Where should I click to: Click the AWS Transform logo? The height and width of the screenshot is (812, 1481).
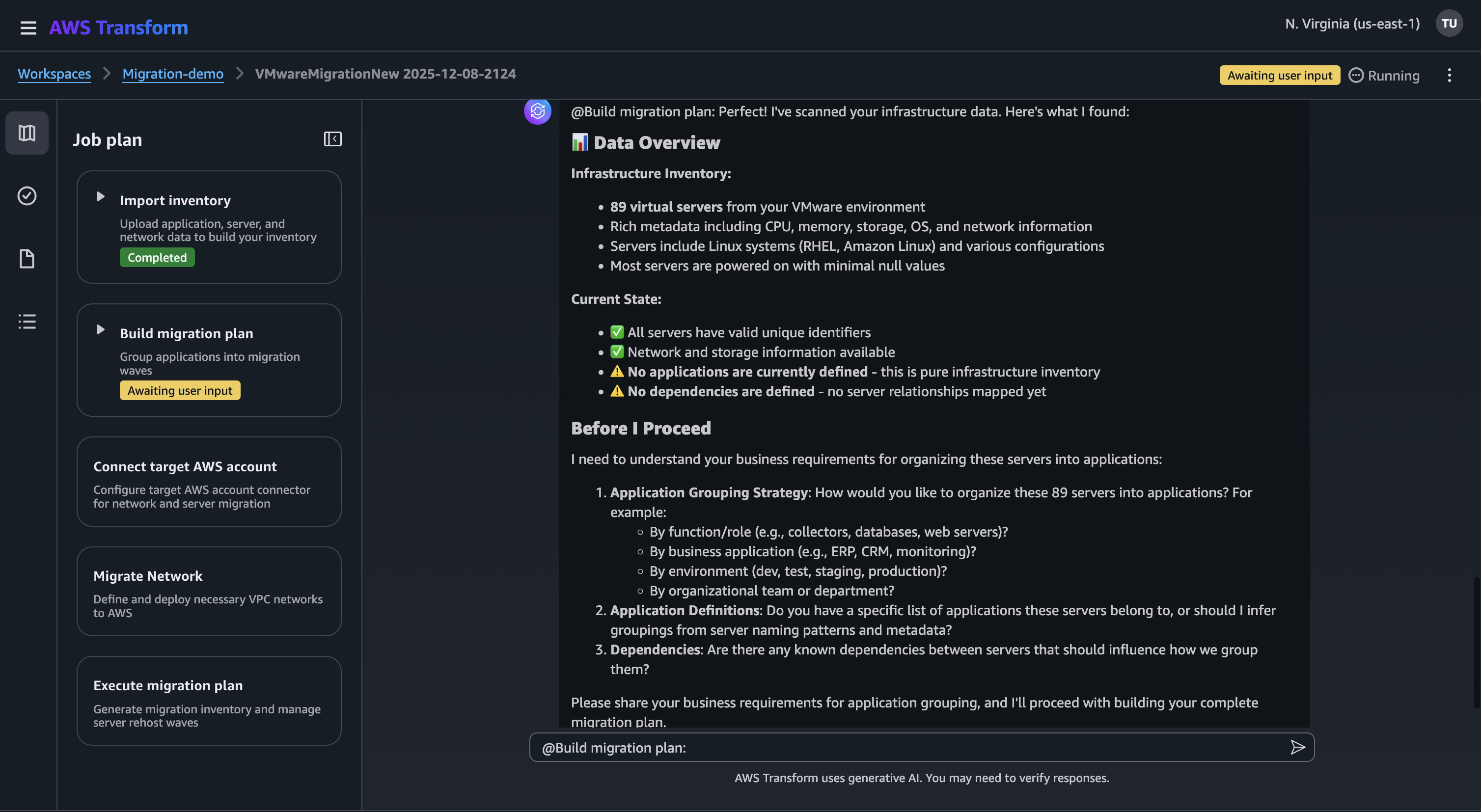[x=118, y=27]
